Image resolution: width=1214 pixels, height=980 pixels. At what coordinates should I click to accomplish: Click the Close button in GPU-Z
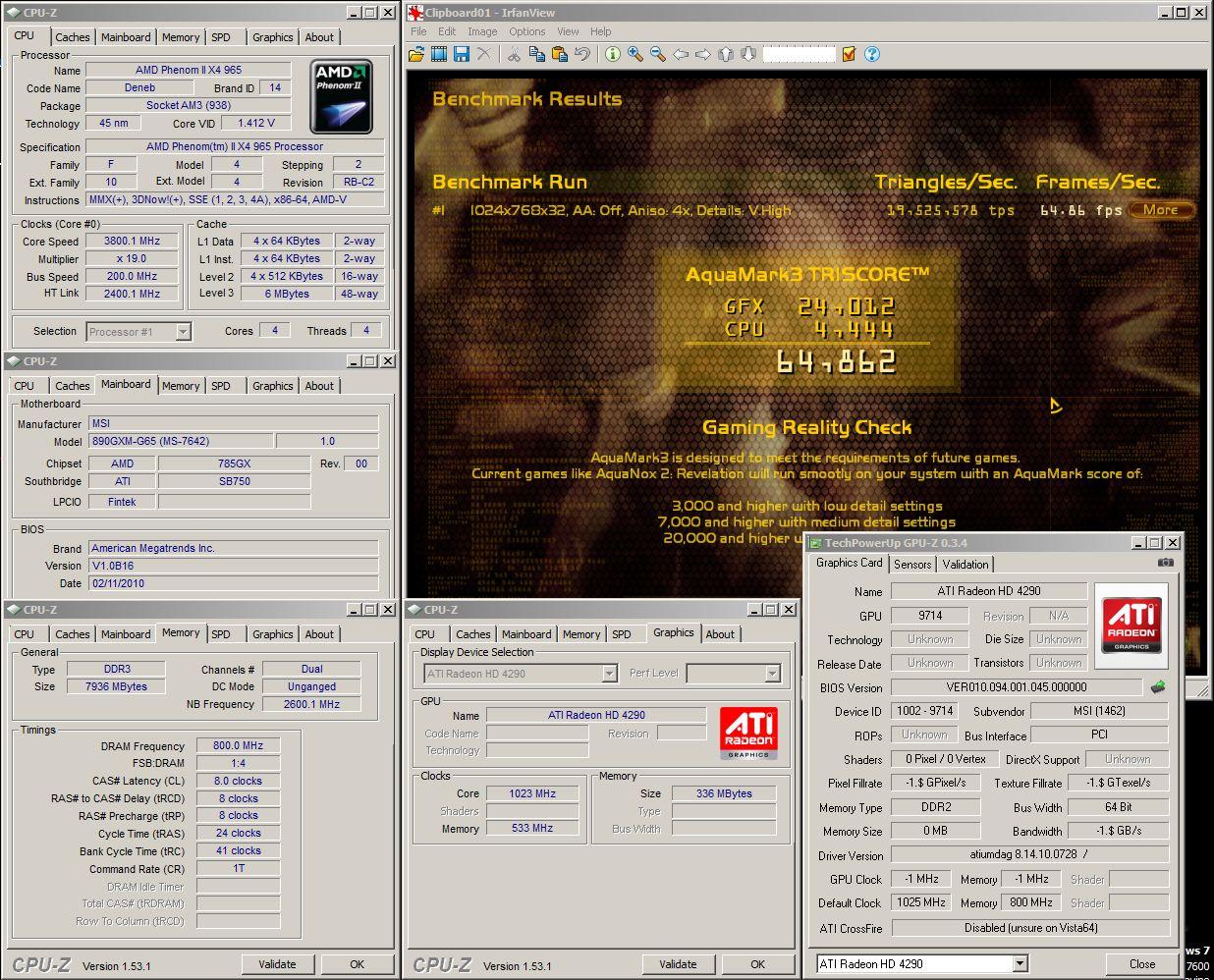[x=1141, y=963]
